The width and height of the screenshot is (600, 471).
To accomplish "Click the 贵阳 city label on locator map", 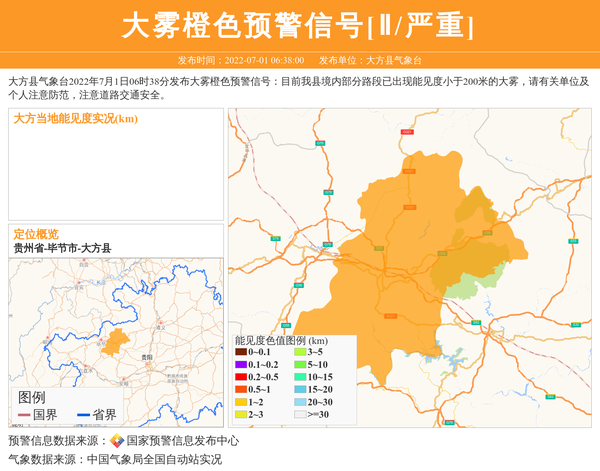I will [x=146, y=356].
